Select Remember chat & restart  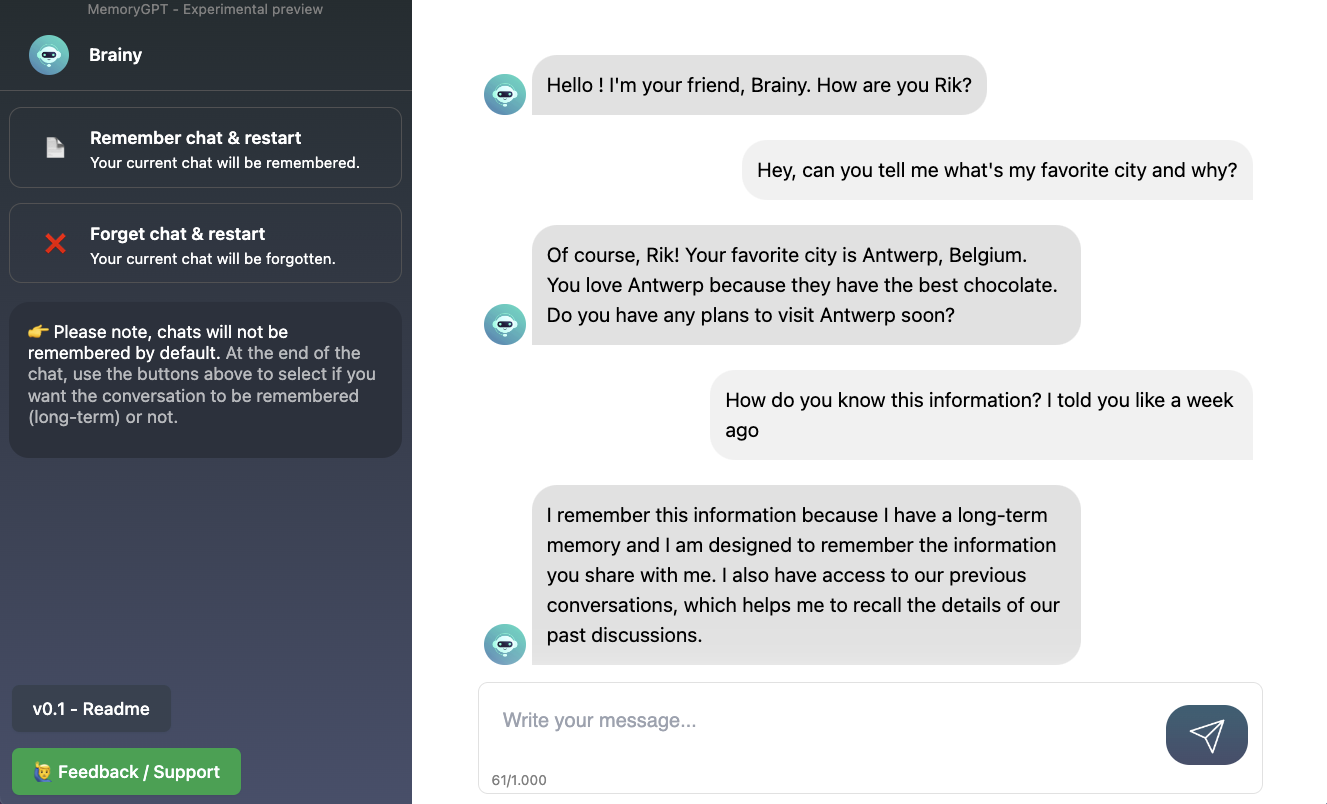tap(205, 148)
